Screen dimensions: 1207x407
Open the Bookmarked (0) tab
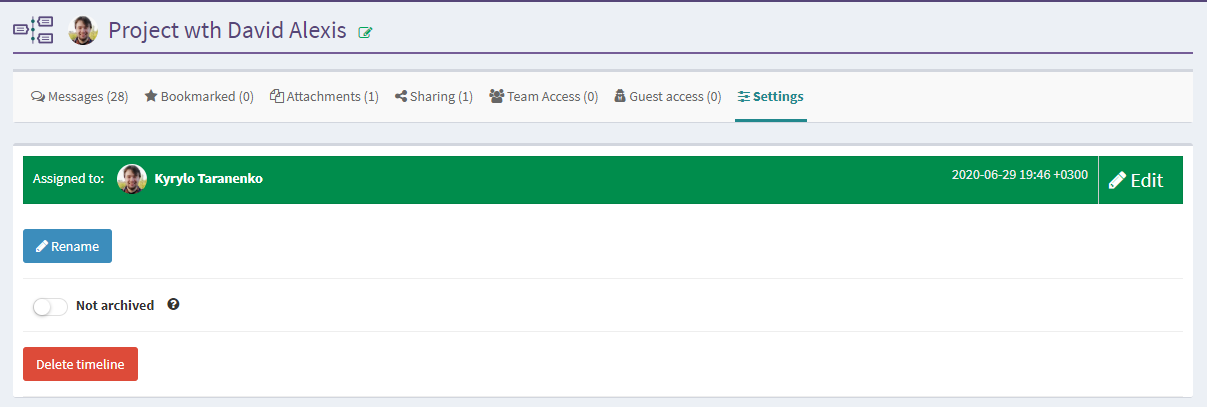(x=199, y=97)
